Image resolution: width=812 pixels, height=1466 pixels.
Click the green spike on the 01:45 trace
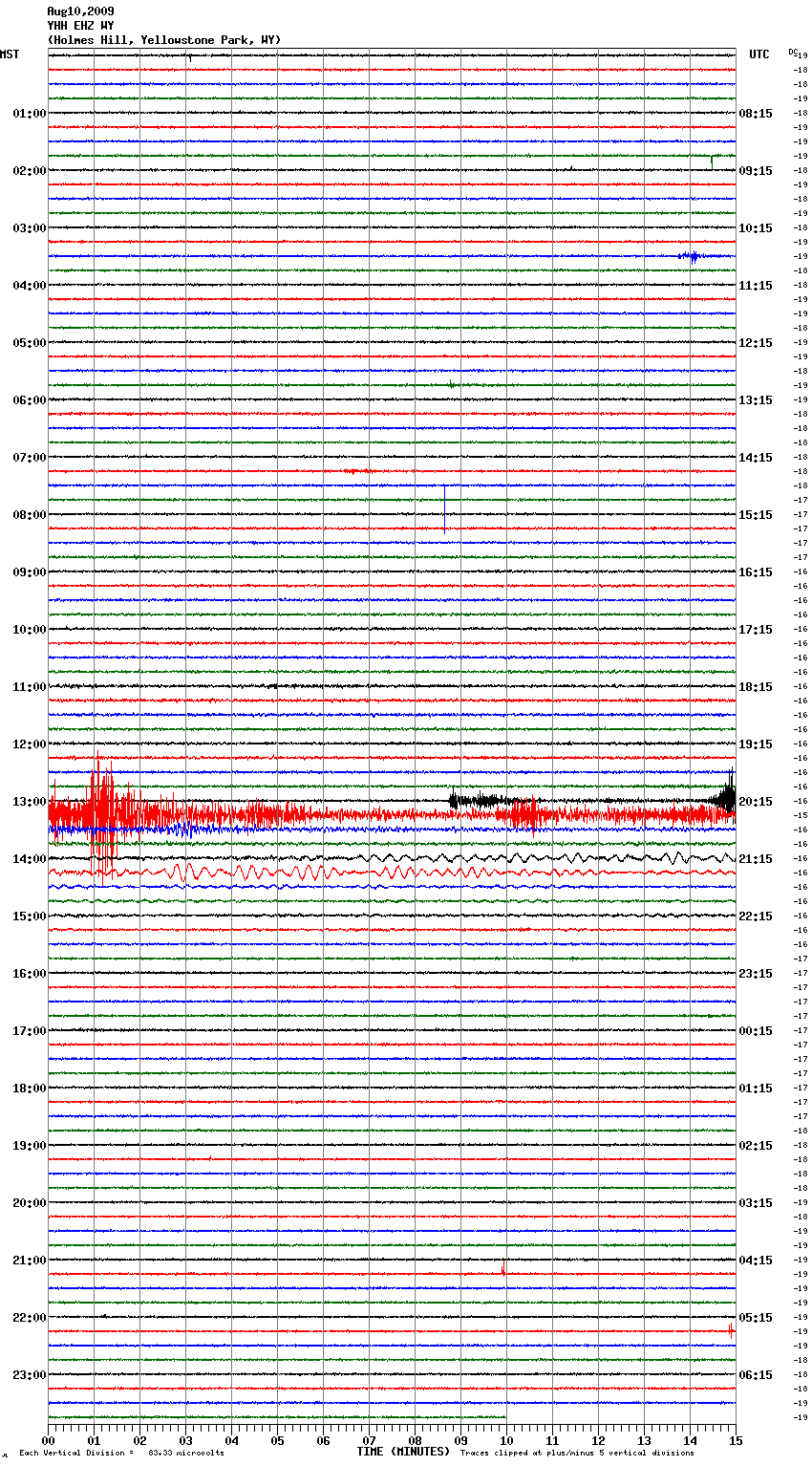(712, 162)
